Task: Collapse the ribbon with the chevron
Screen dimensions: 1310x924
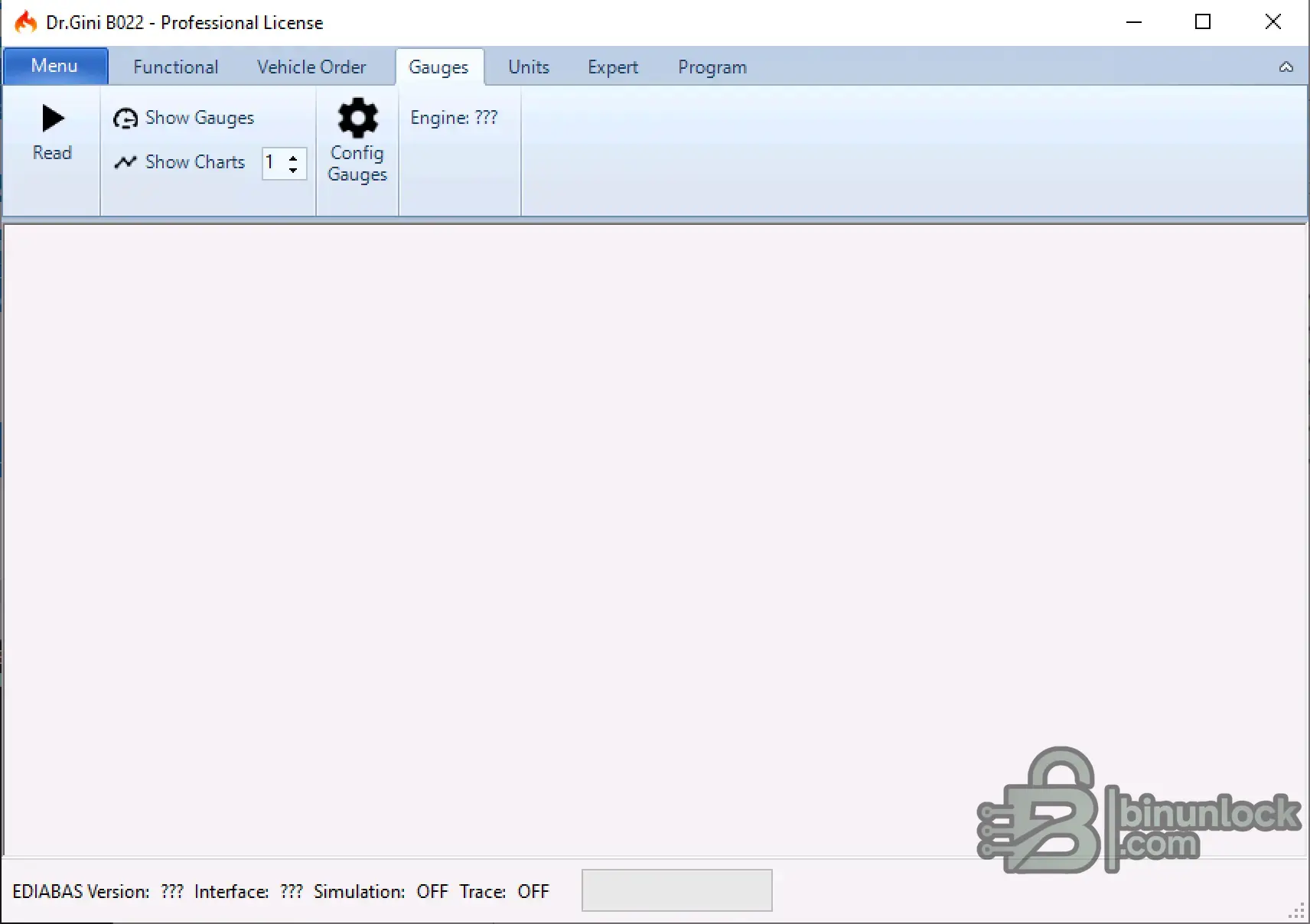Action: [x=1286, y=67]
